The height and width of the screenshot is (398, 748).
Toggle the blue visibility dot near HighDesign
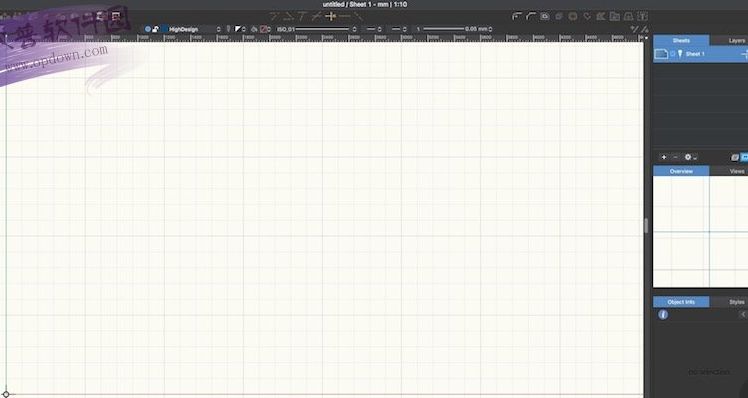coord(148,29)
